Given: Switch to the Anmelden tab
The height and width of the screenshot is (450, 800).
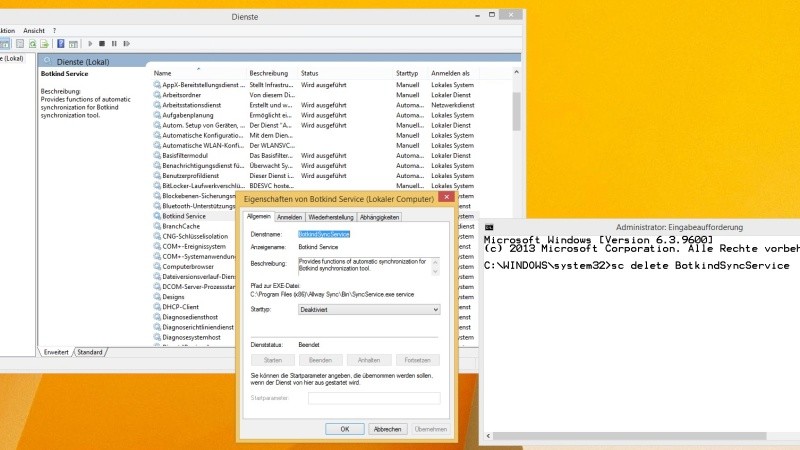Looking at the screenshot, I should pos(290,217).
